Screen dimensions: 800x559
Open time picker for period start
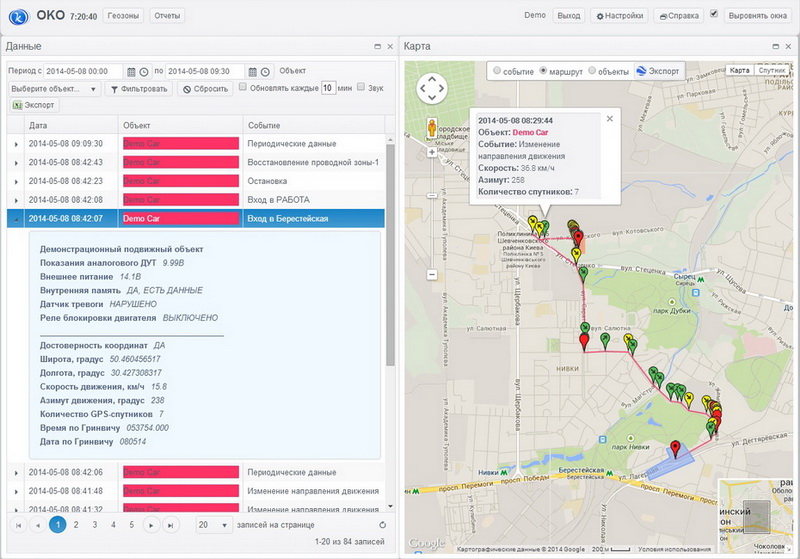144,72
